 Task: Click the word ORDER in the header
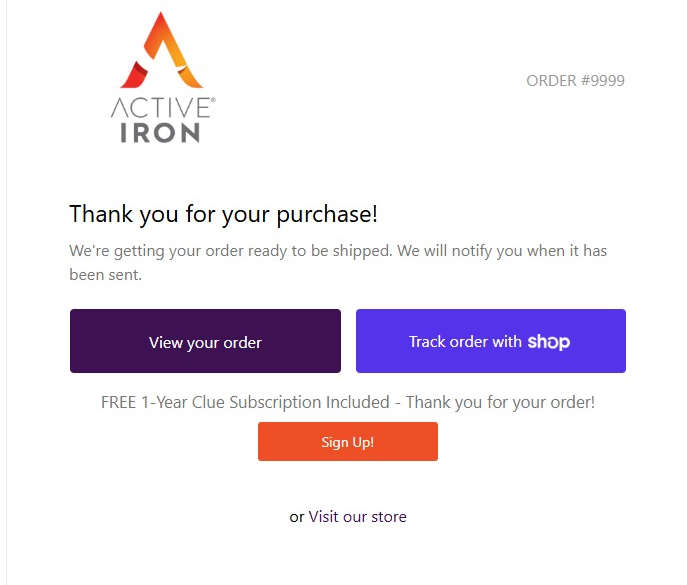coord(551,81)
